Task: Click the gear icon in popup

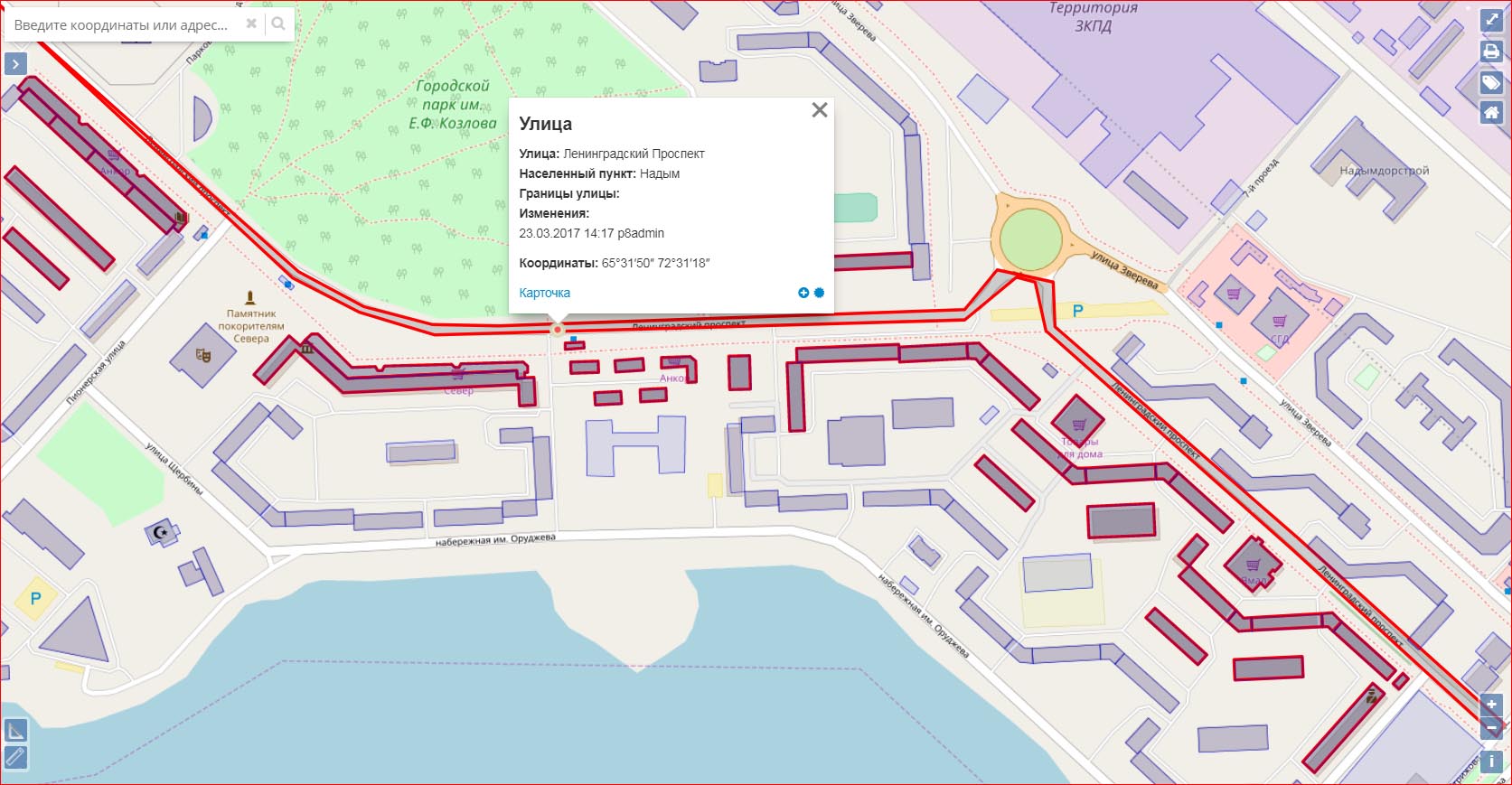Action: pyautogui.click(x=819, y=293)
